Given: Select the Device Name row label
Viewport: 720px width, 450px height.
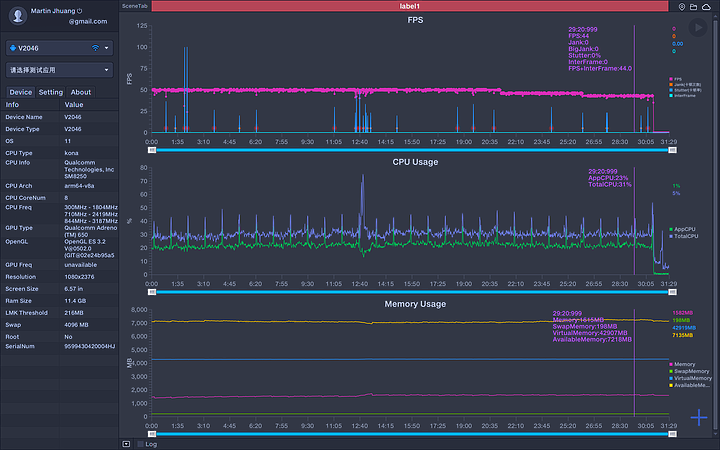Looking at the screenshot, I should (x=24, y=117).
